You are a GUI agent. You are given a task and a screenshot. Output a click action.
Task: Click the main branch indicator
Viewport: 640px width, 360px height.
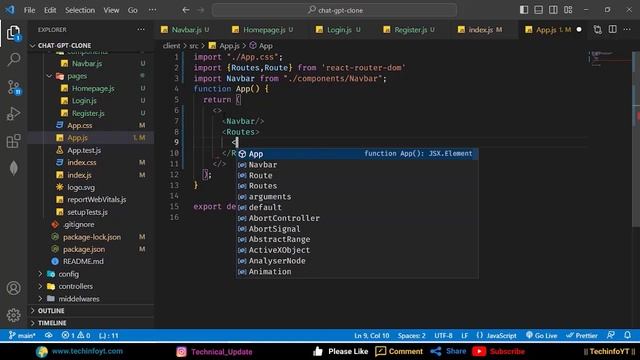pyautogui.click(x=22, y=336)
